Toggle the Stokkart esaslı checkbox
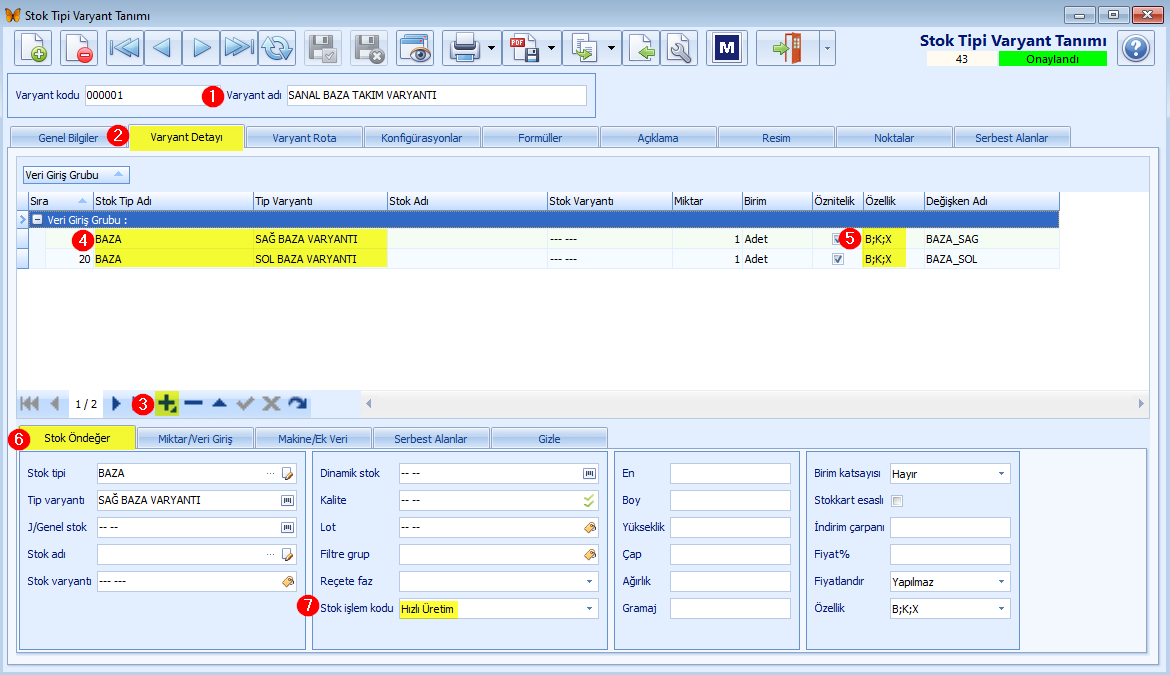Image resolution: width=1170 pixels, height=675 pixels. [898, 501]
